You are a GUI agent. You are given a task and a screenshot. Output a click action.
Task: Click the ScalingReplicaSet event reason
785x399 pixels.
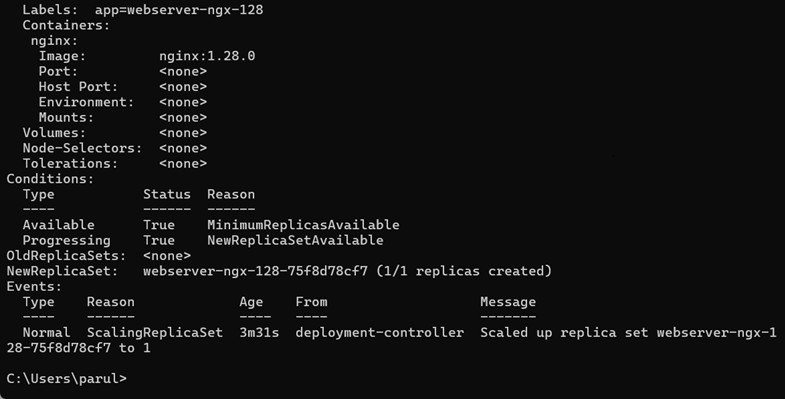pos(155,332)
